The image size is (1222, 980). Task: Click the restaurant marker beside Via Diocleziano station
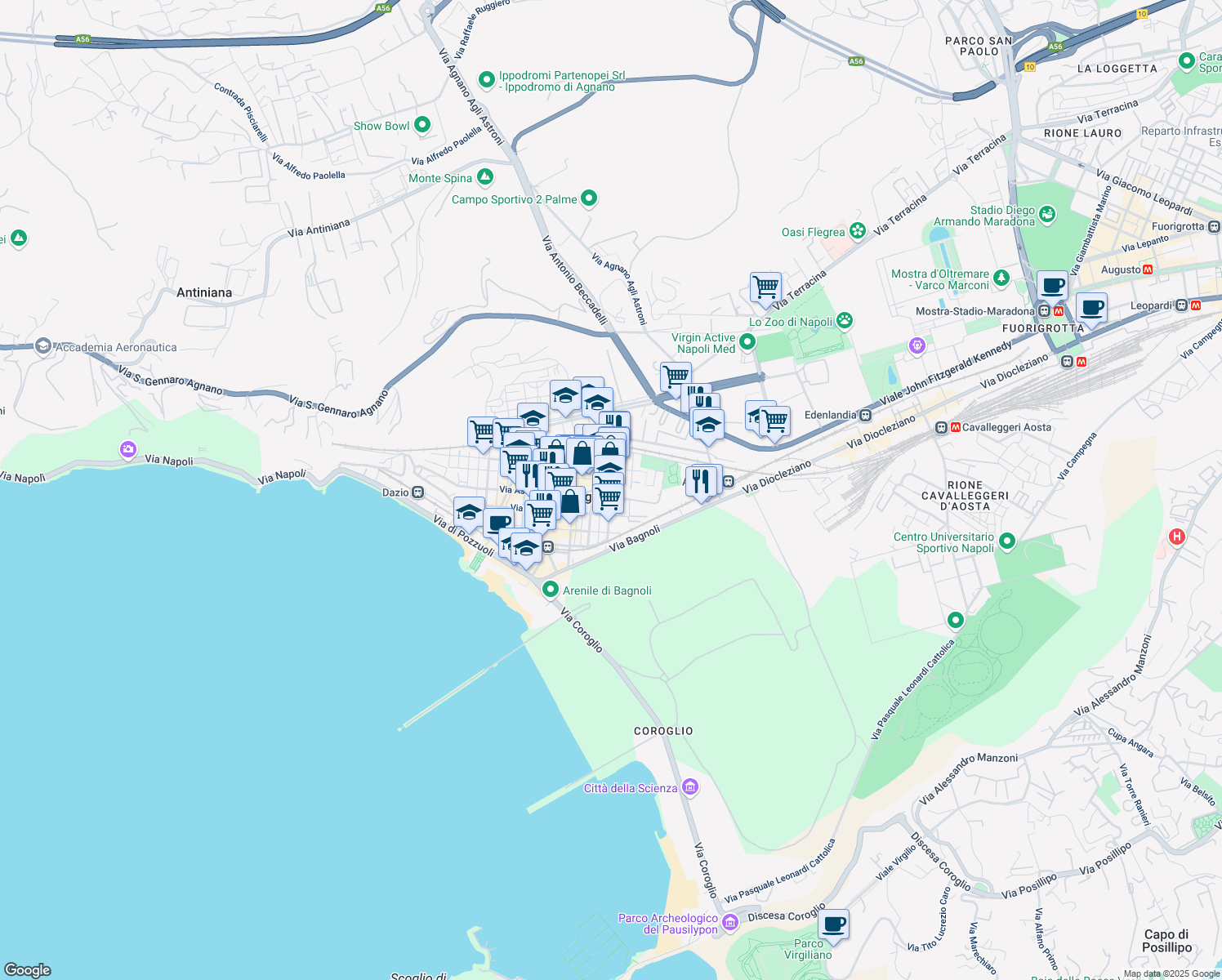pos(701,482)
